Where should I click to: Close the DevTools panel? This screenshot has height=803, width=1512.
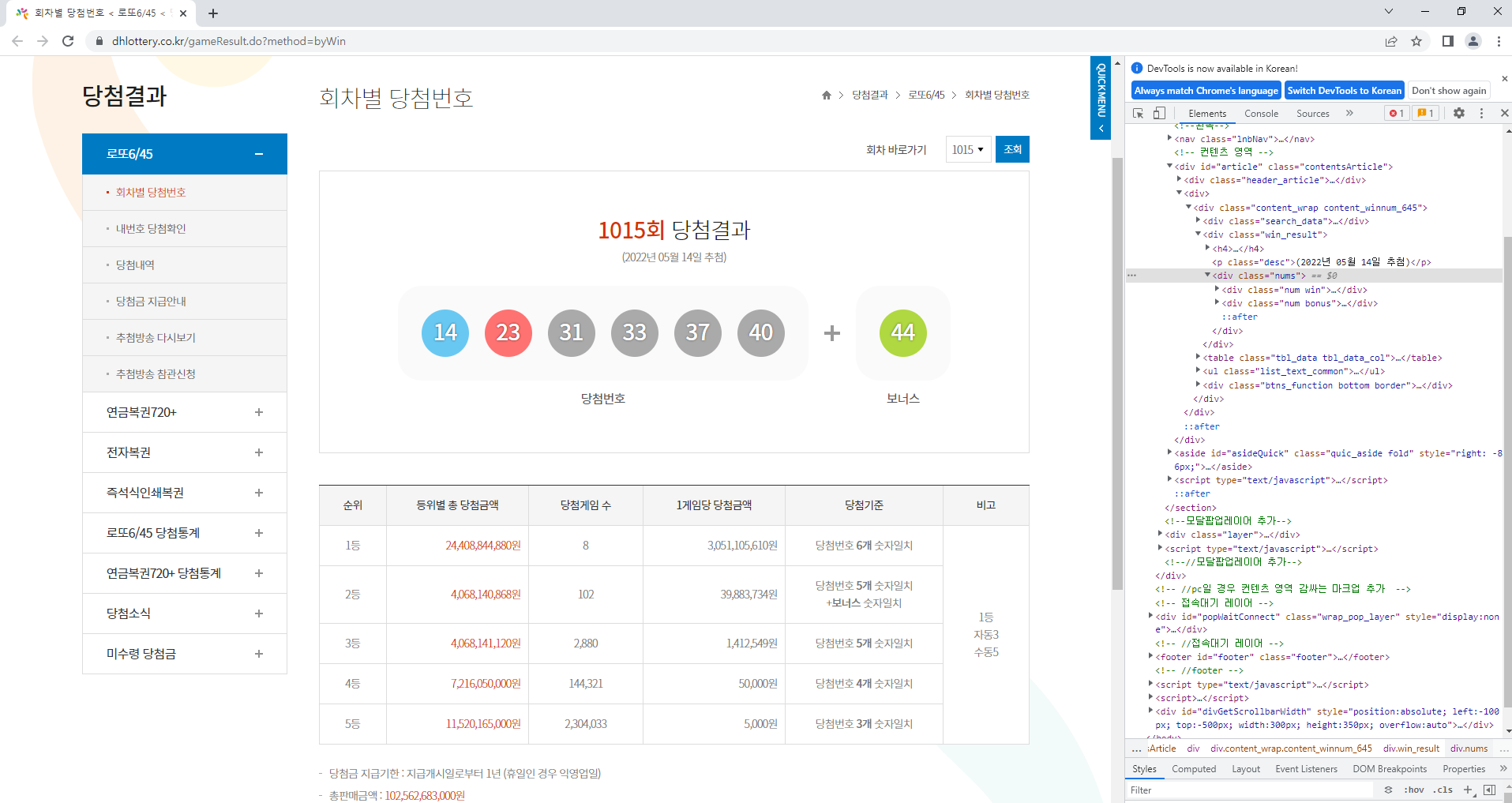[1504, 114]
